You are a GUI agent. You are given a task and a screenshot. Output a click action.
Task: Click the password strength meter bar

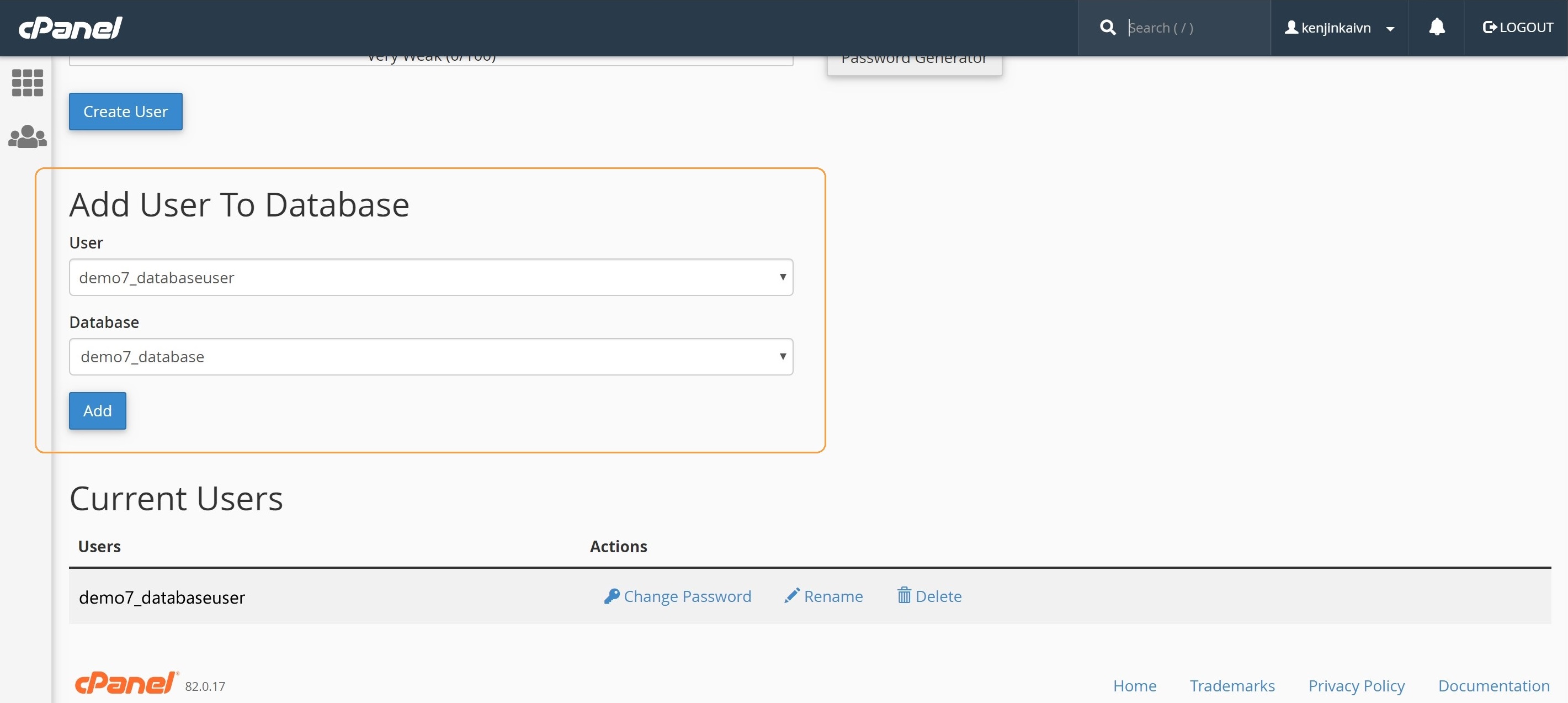click(x=431, y=60)
